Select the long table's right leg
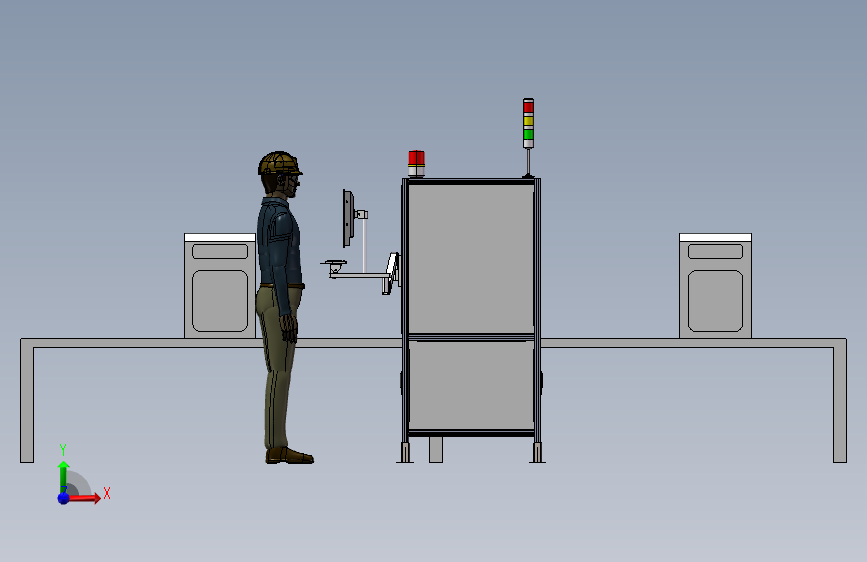This screenshot has height=562, width=867. (x=840, y=403)
